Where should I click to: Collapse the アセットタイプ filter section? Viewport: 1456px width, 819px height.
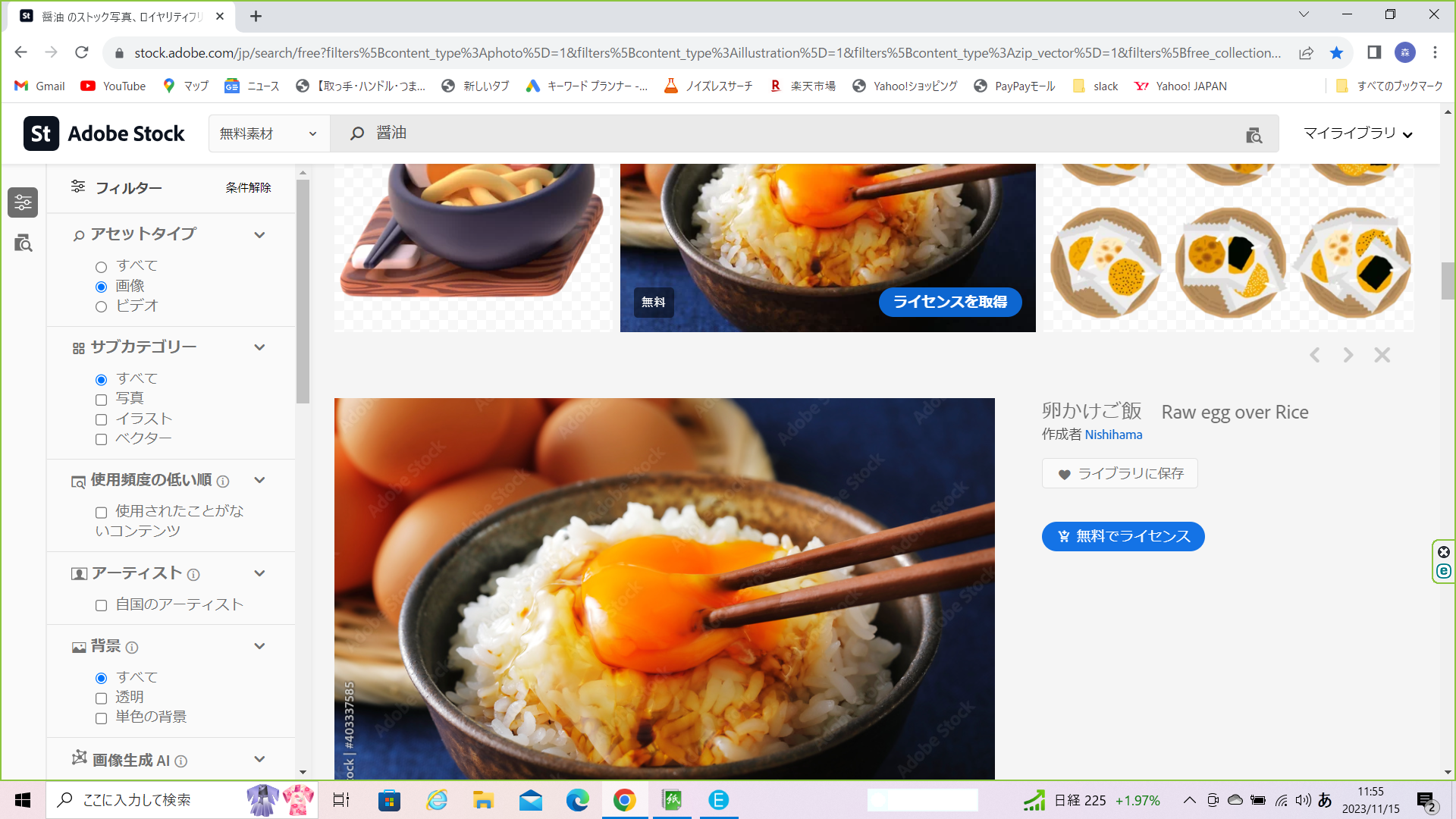pyautogui.click(x=259, y=234)
